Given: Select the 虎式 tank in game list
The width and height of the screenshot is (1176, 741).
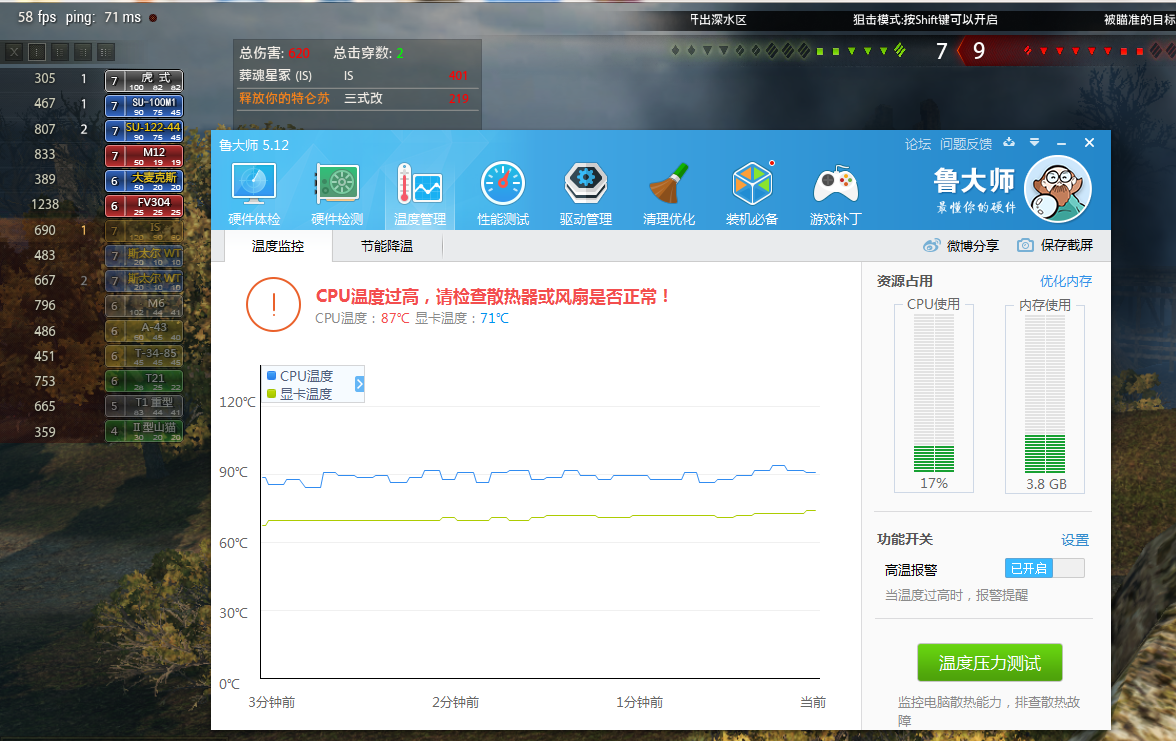Looking at the screenshot, I should pos(144,80).
